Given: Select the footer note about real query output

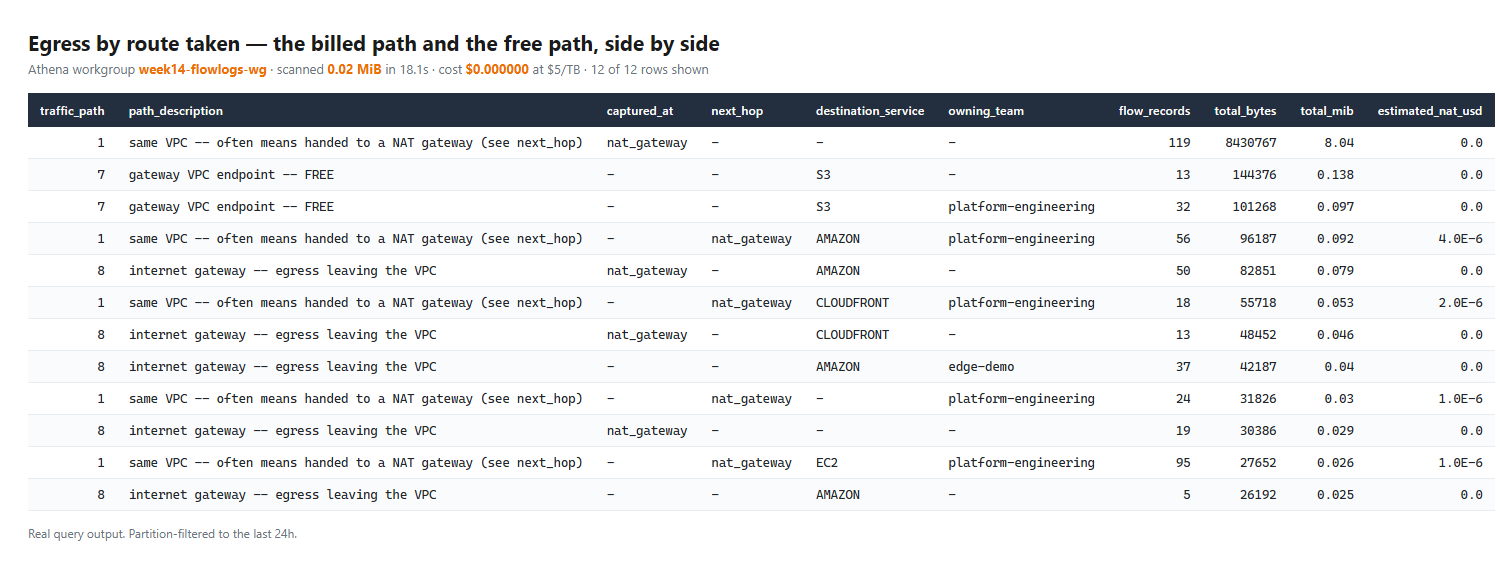Looking at the screenshot, I should click(163, 534).
